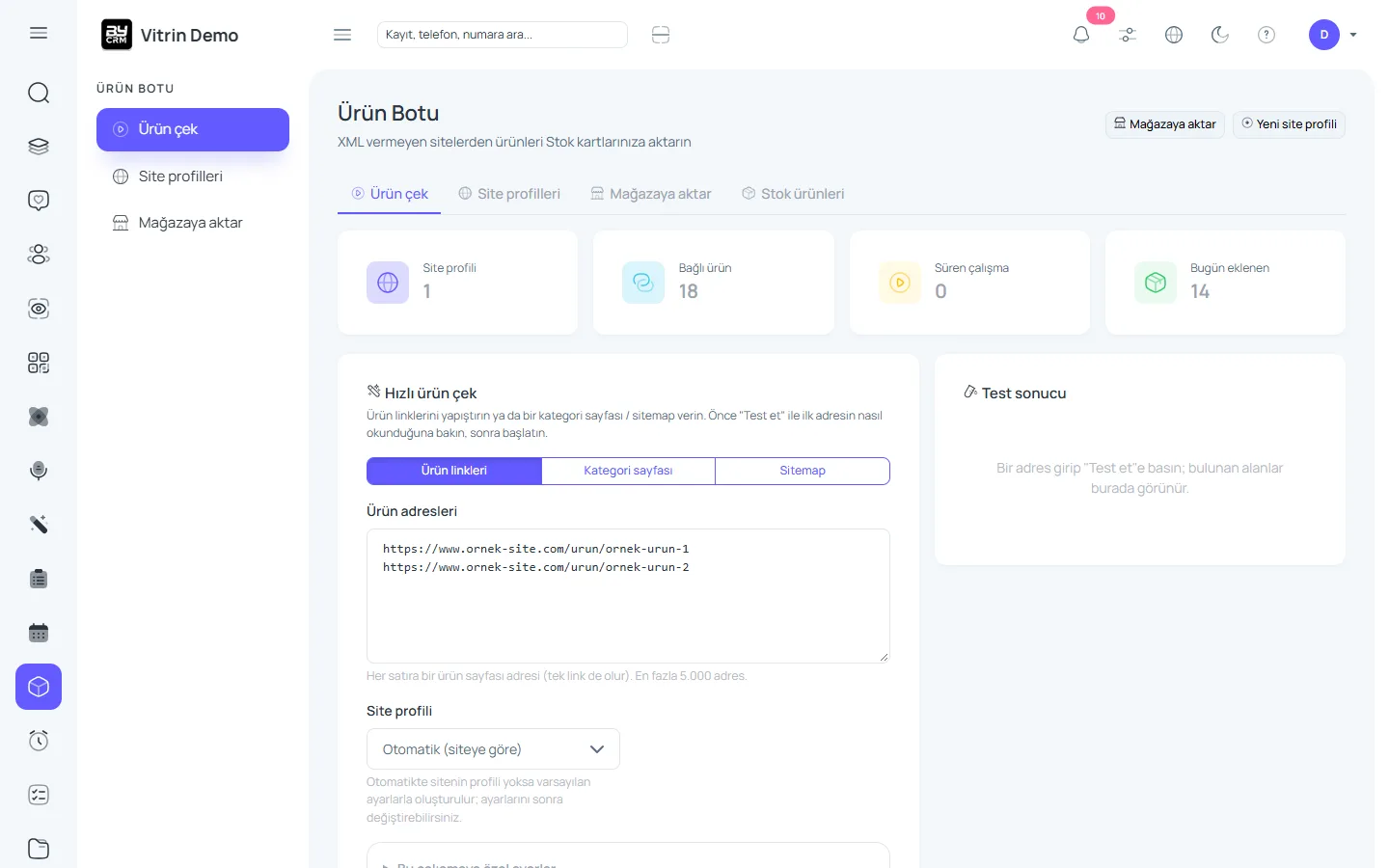Screen dimensions: 1389x868
Task: Select the Sitemap segment option
Action: coord(803,471)
